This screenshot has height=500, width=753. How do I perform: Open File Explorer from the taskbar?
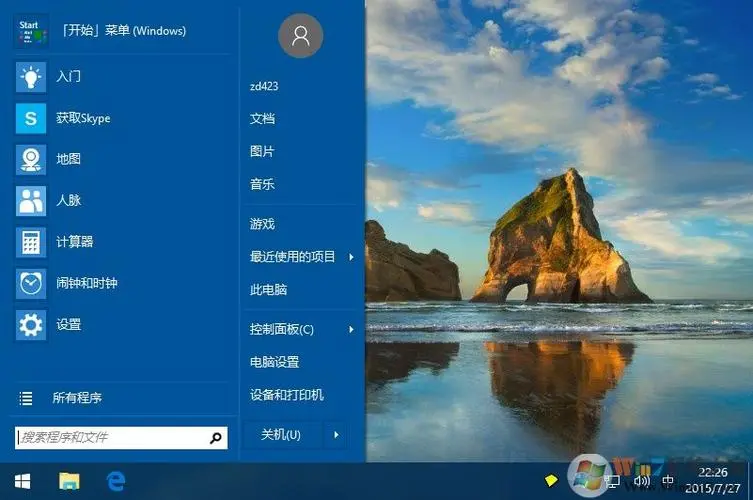[69, 482]
